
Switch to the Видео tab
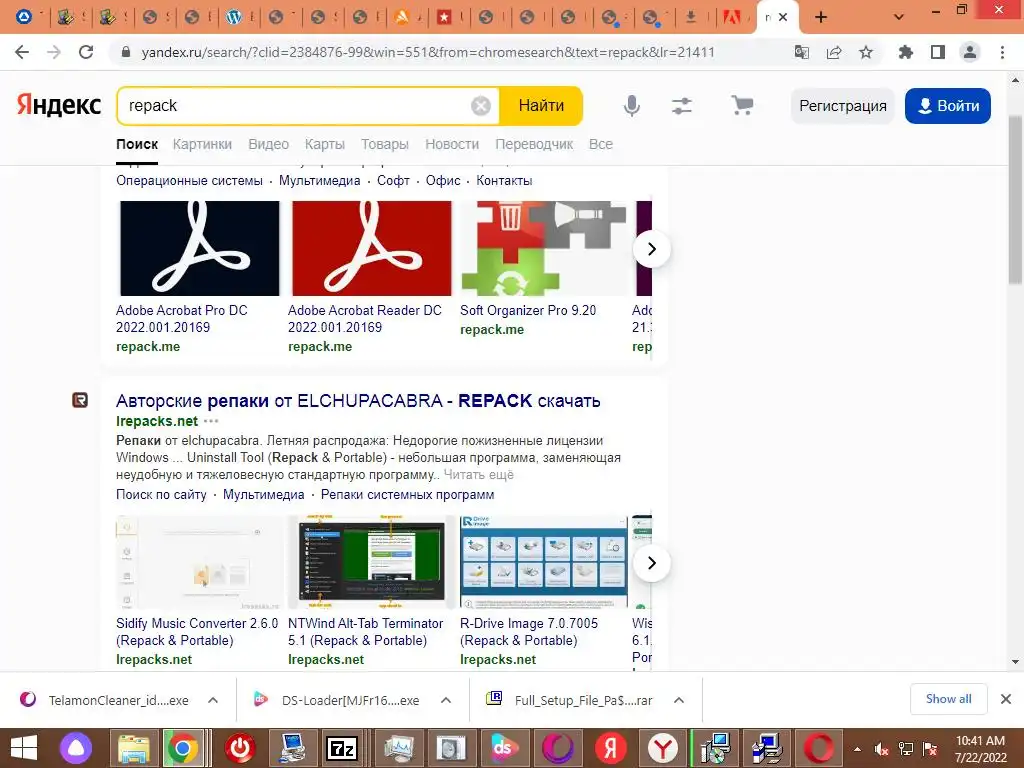(x=268, y=144)
